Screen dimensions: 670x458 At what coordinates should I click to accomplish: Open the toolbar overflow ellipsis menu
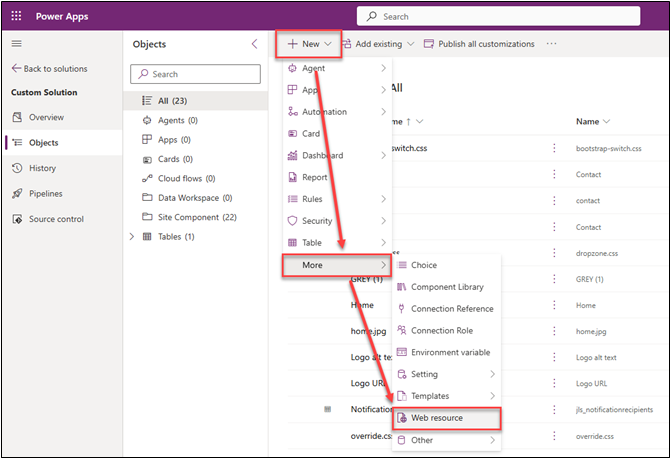point(551,44)
